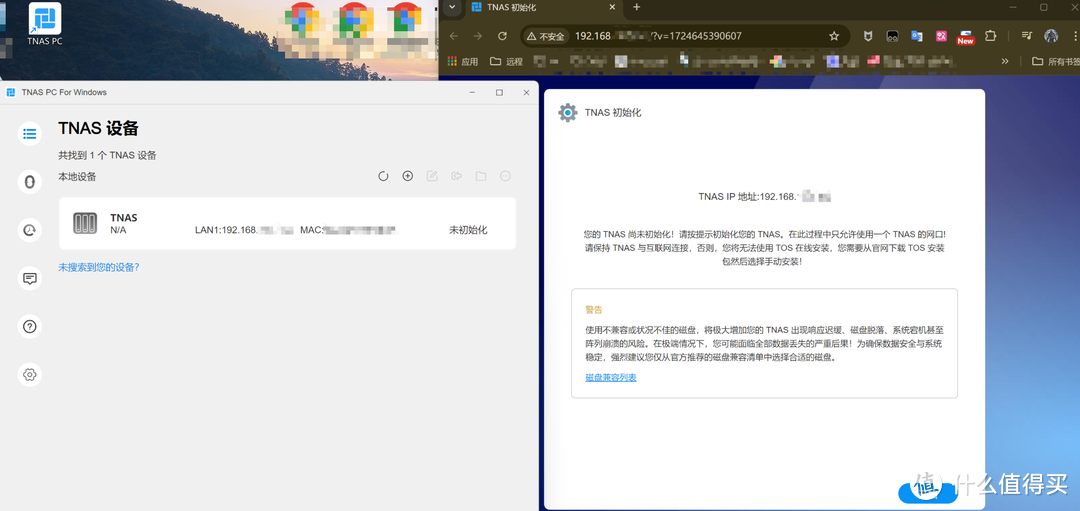Open the media control icon in browser toolbar
1080x511 pixels.
click(1026, 36)
